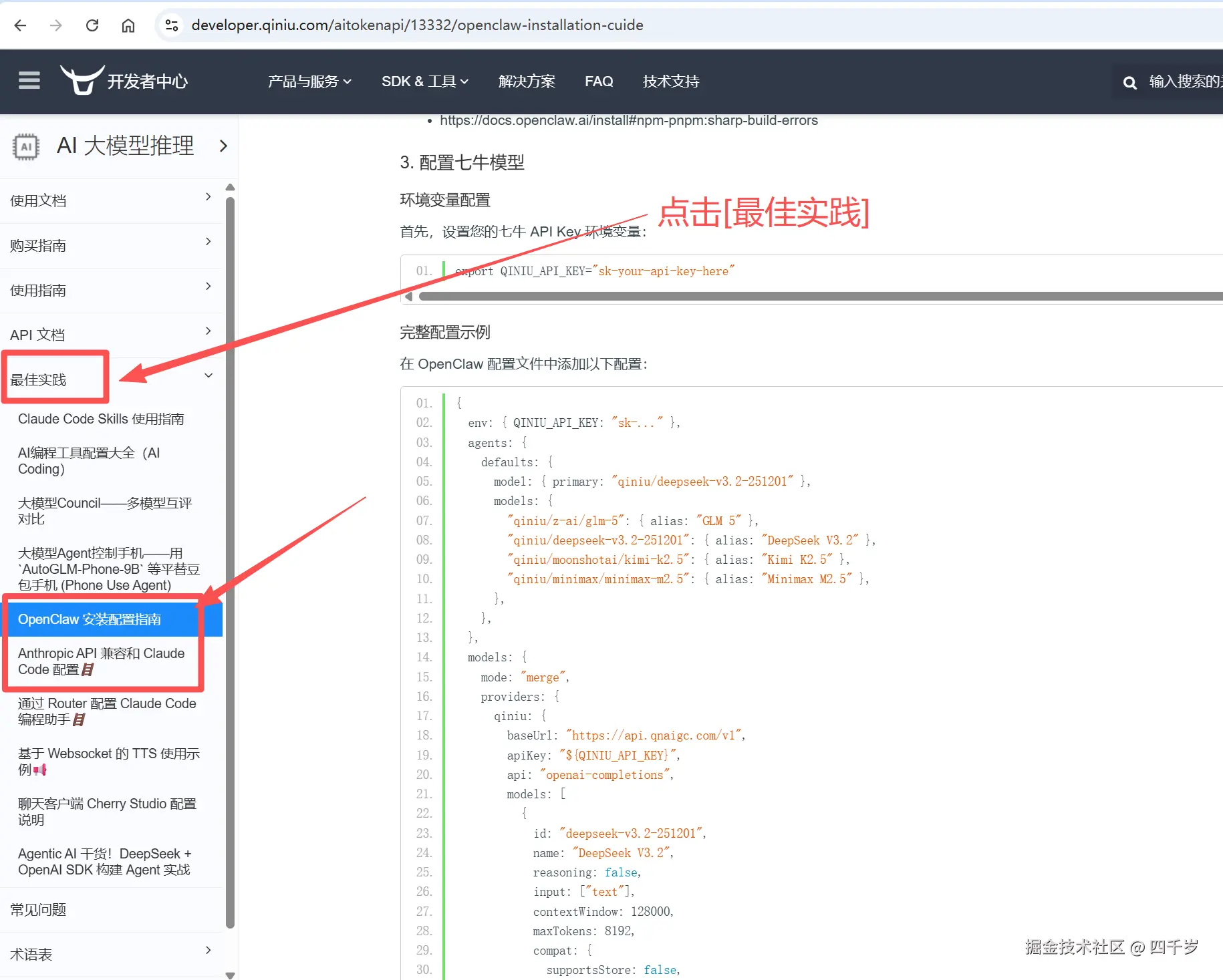Click the 技术支持 menu item
The width and height of the screenshot is (1223, 980).
click(670, 81)
